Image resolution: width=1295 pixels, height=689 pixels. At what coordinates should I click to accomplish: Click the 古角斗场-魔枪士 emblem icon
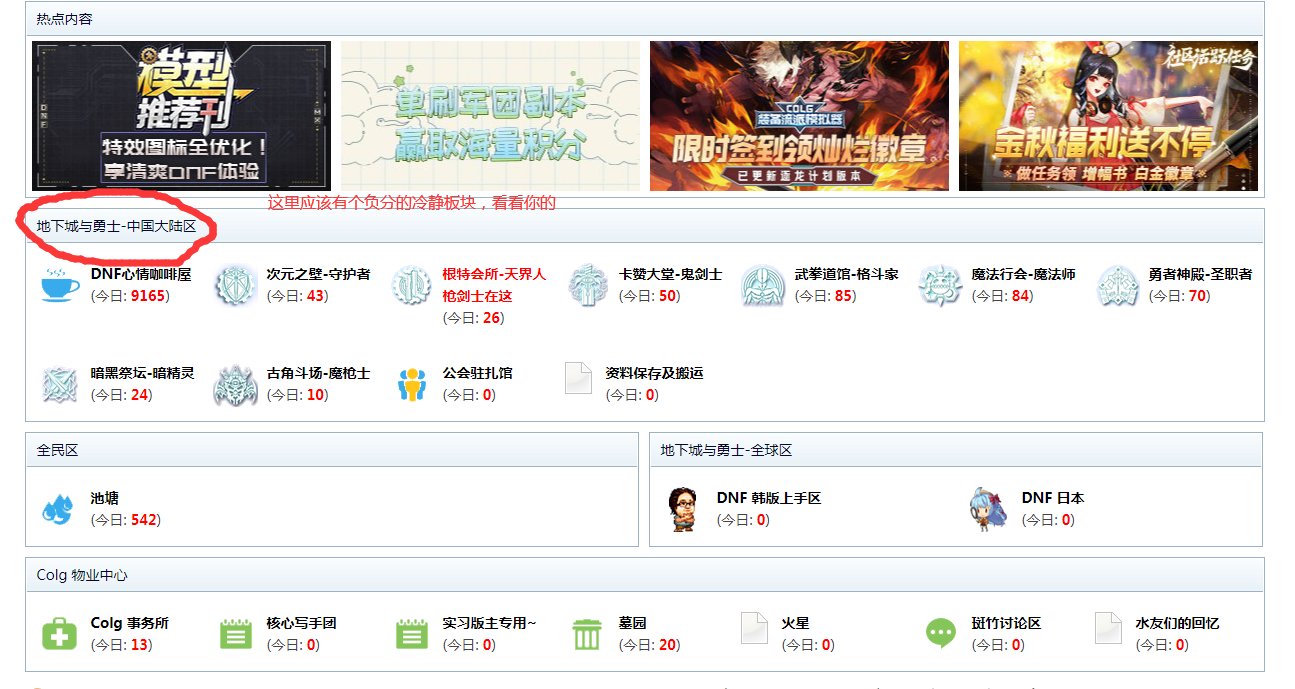point(236,385)
